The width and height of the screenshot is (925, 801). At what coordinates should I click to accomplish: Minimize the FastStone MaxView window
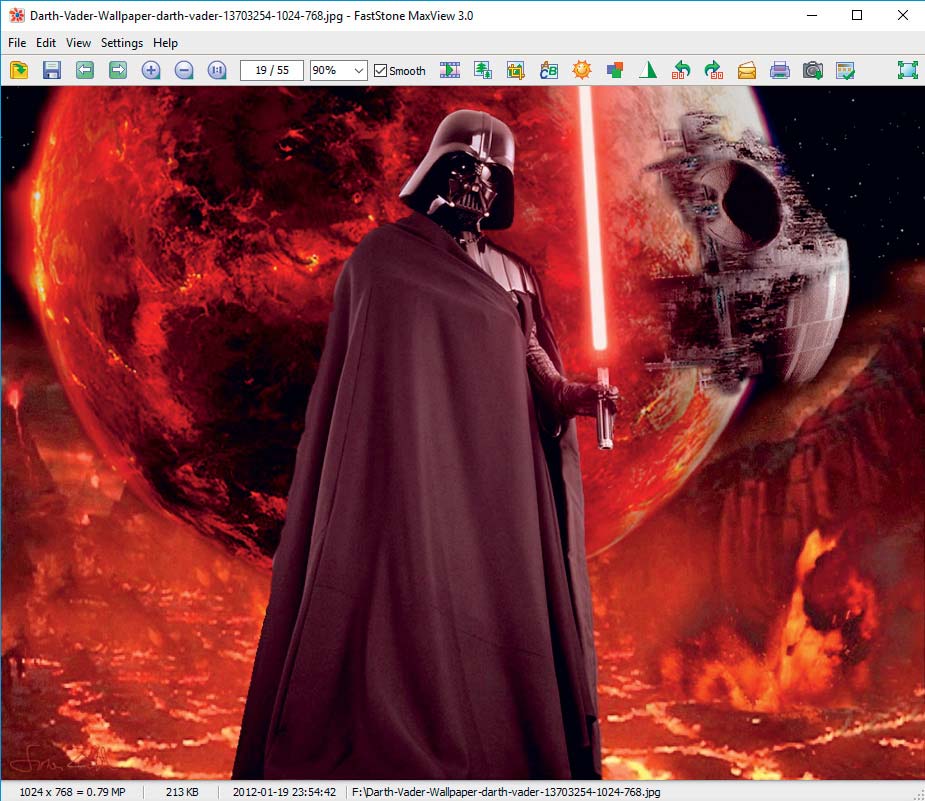click(812, 15)
